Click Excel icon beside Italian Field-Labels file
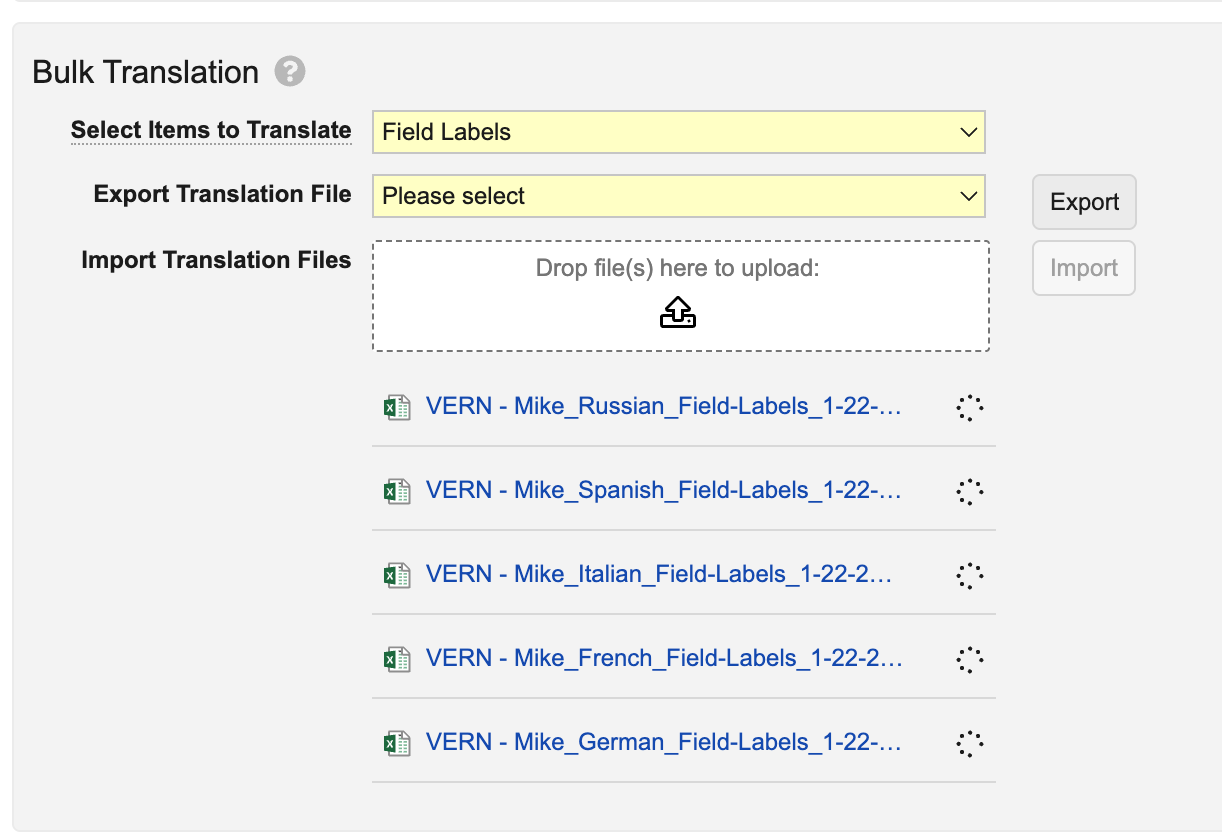This screenshot has height=836, width=1222. click(397, 575)
